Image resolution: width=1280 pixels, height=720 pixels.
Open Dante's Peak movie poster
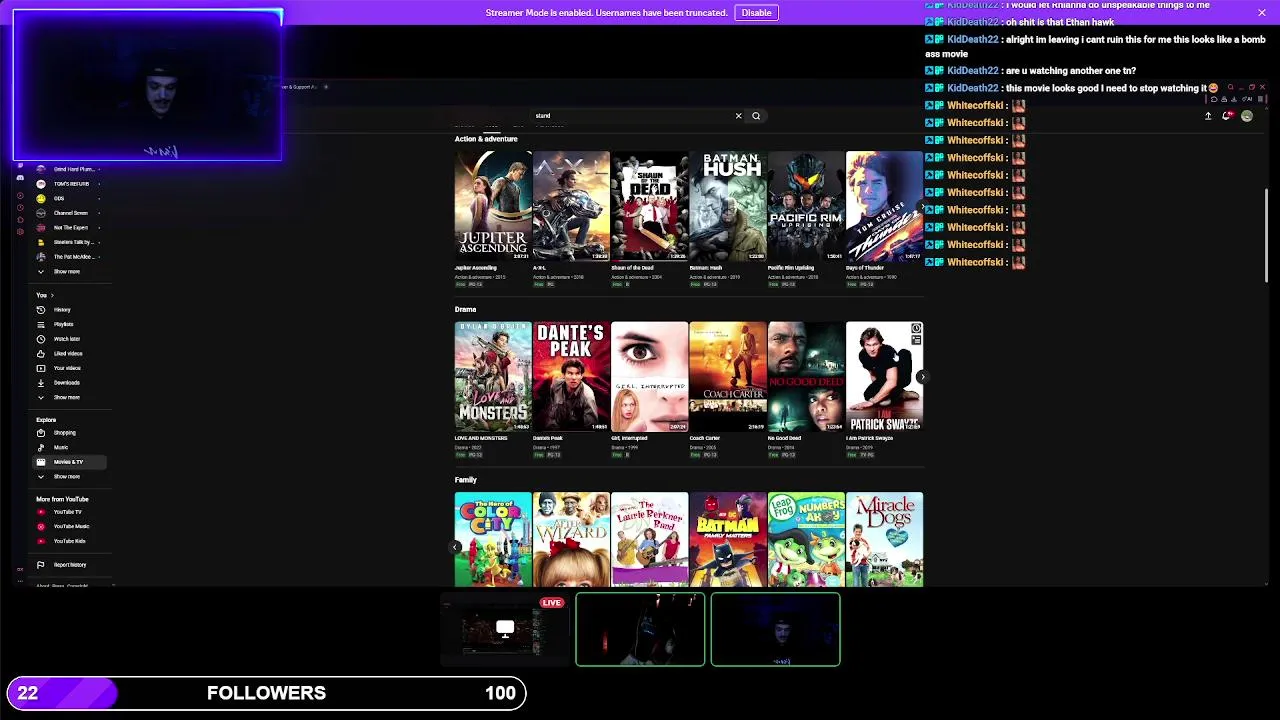point(571,376)
